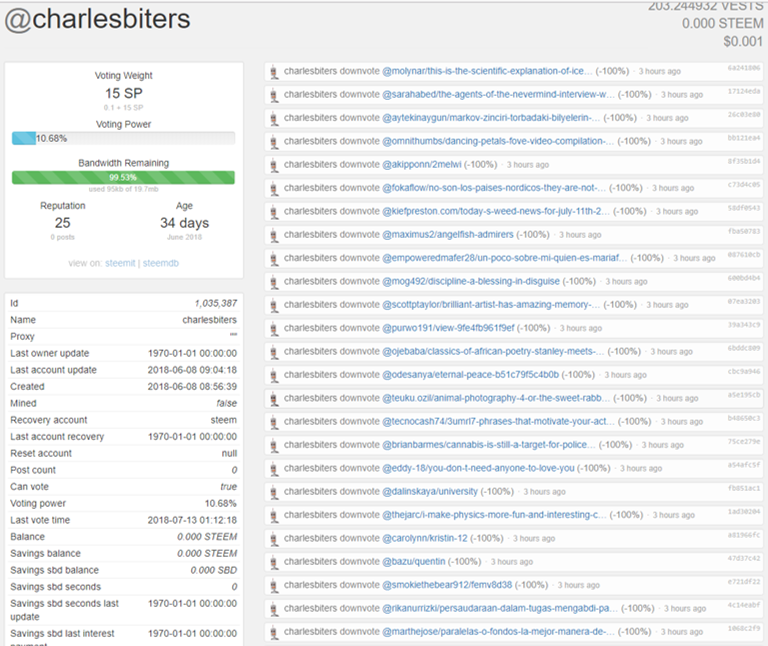768x646 pixels.
Task: Click the Voting Power bar showing 10.68%
Action: tap(123, 139)
